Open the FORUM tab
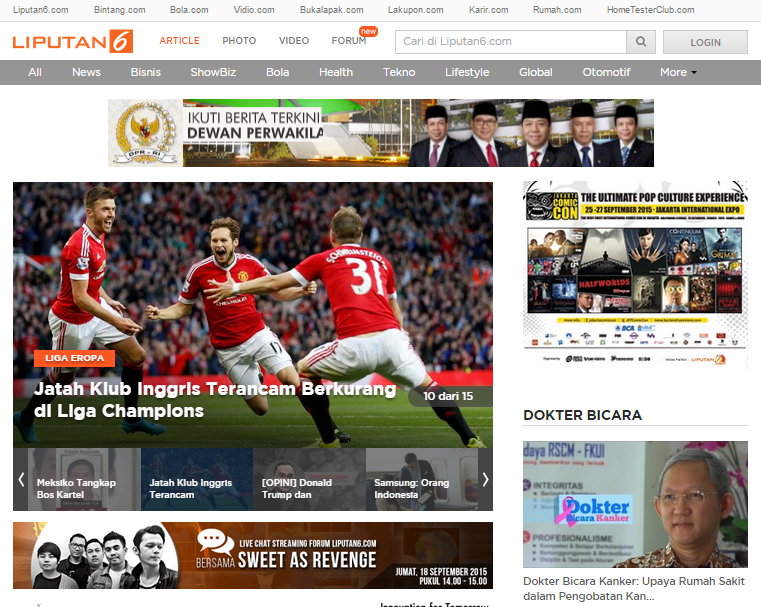 [x=348, y=41]
